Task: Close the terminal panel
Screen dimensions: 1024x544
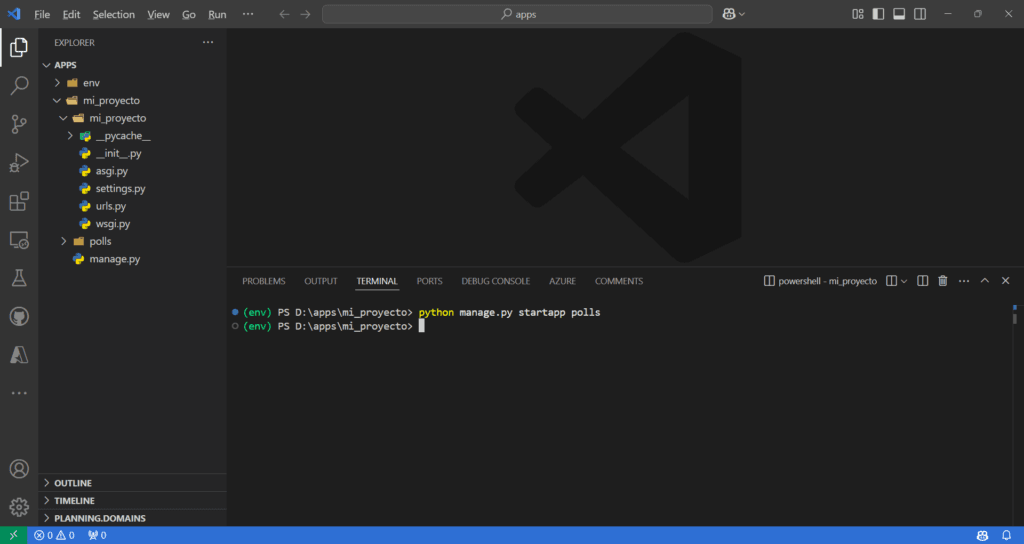Action: tap(1006, 281)
